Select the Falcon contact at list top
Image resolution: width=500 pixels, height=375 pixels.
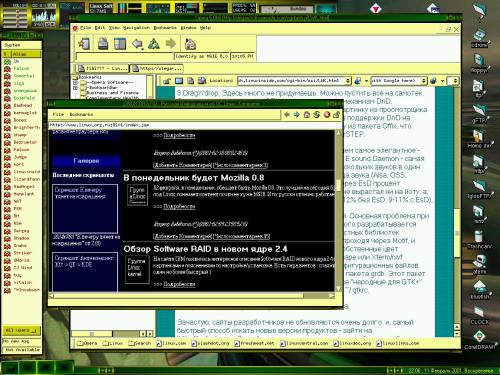point(22,68)
